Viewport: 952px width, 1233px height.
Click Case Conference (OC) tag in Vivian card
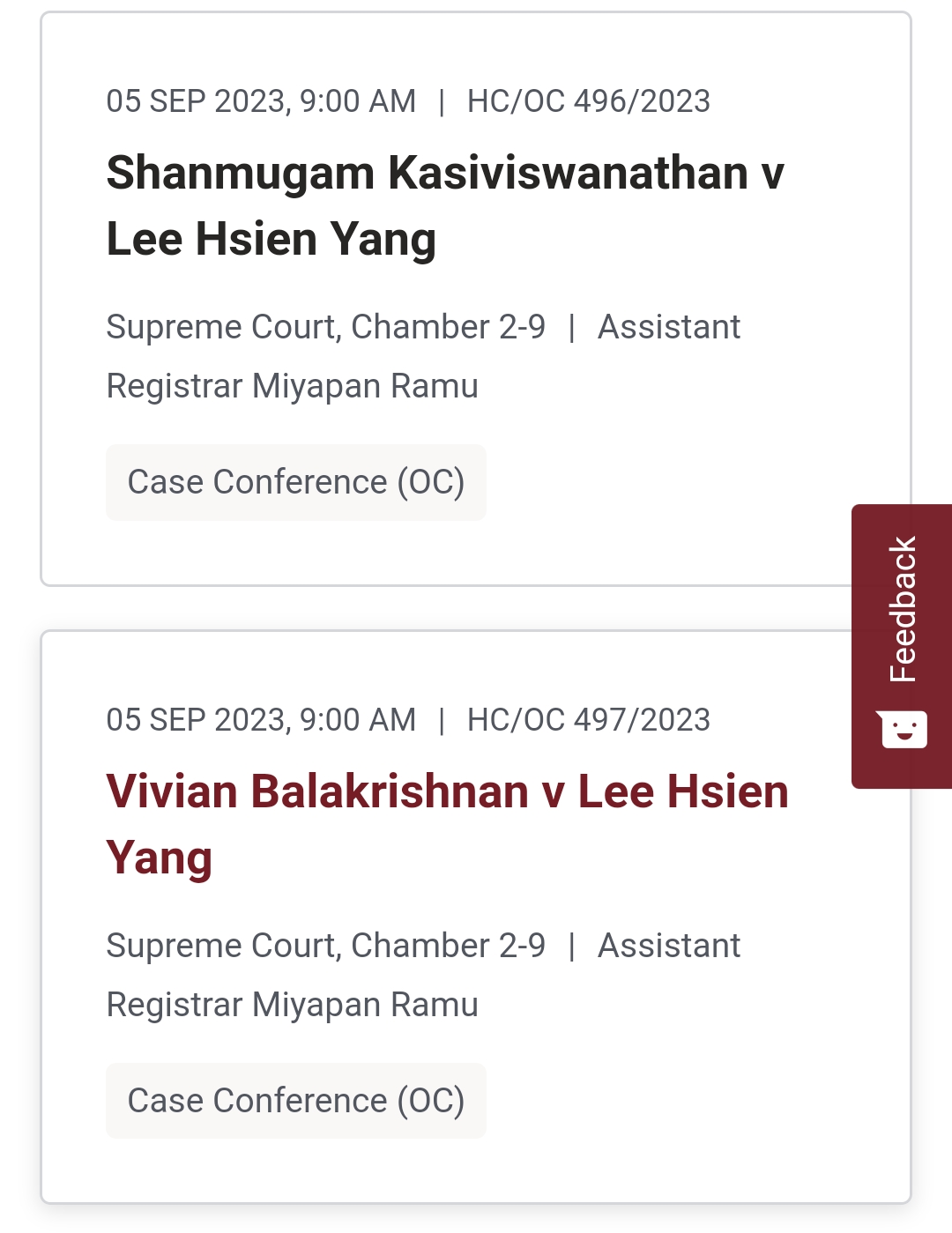pos(296,1102)
